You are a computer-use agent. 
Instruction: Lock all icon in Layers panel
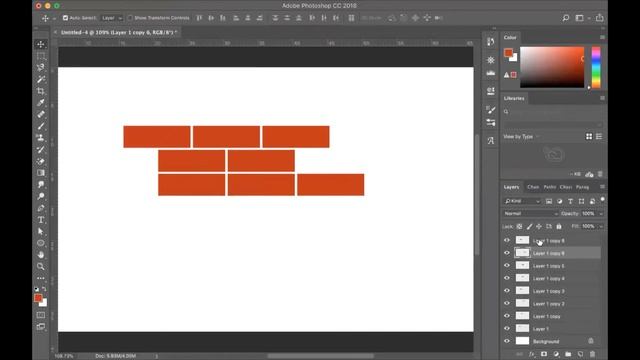(559, 227)
